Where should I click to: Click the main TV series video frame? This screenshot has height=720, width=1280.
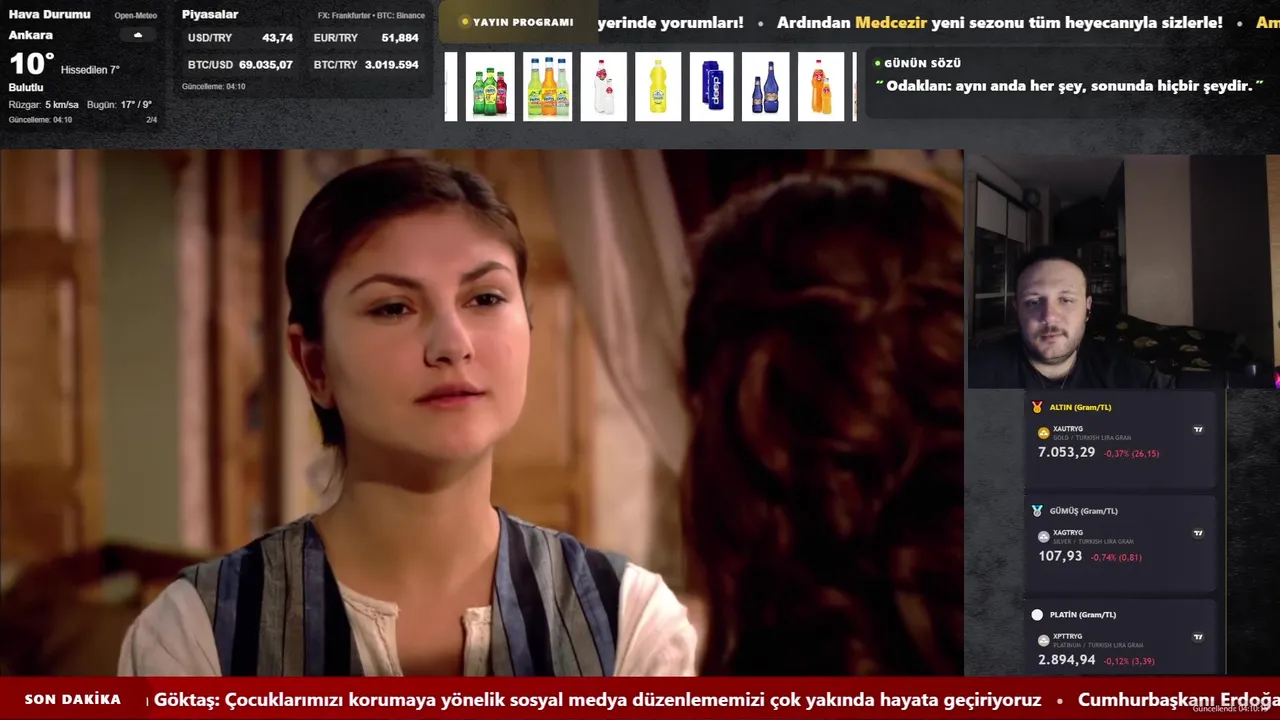[481, 413]
